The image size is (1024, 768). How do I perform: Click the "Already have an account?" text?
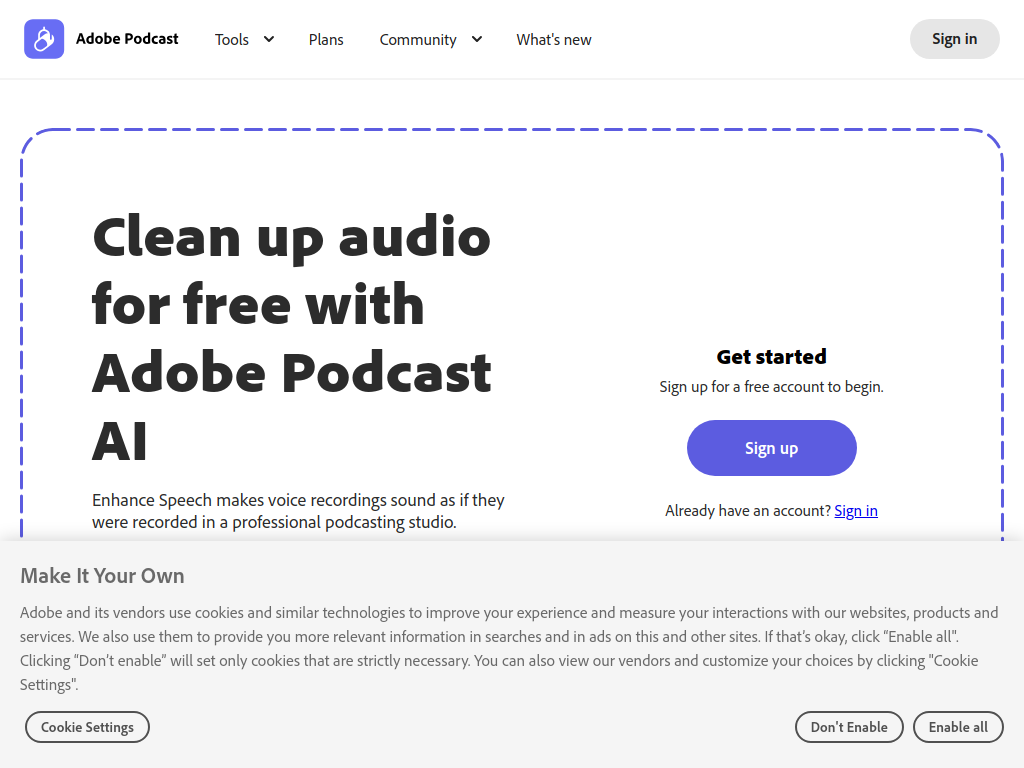click(x=747, y=511)
